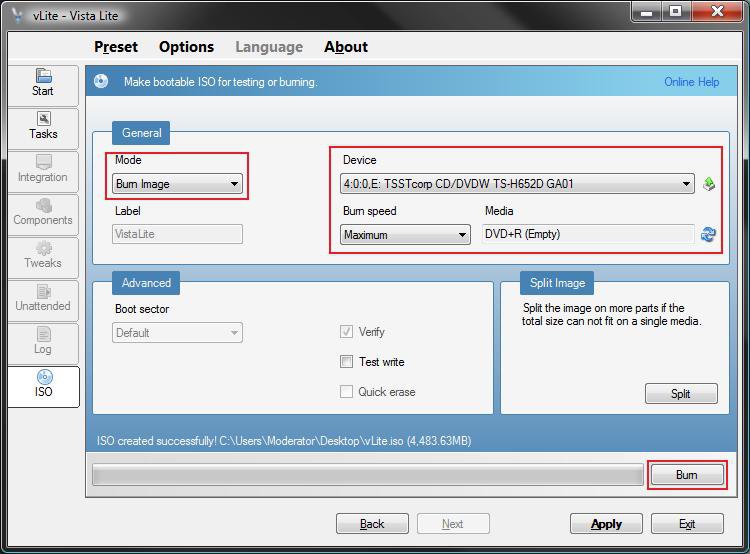Select the Unattended sidebar section
750x554 pixels.
pos(43,301)
